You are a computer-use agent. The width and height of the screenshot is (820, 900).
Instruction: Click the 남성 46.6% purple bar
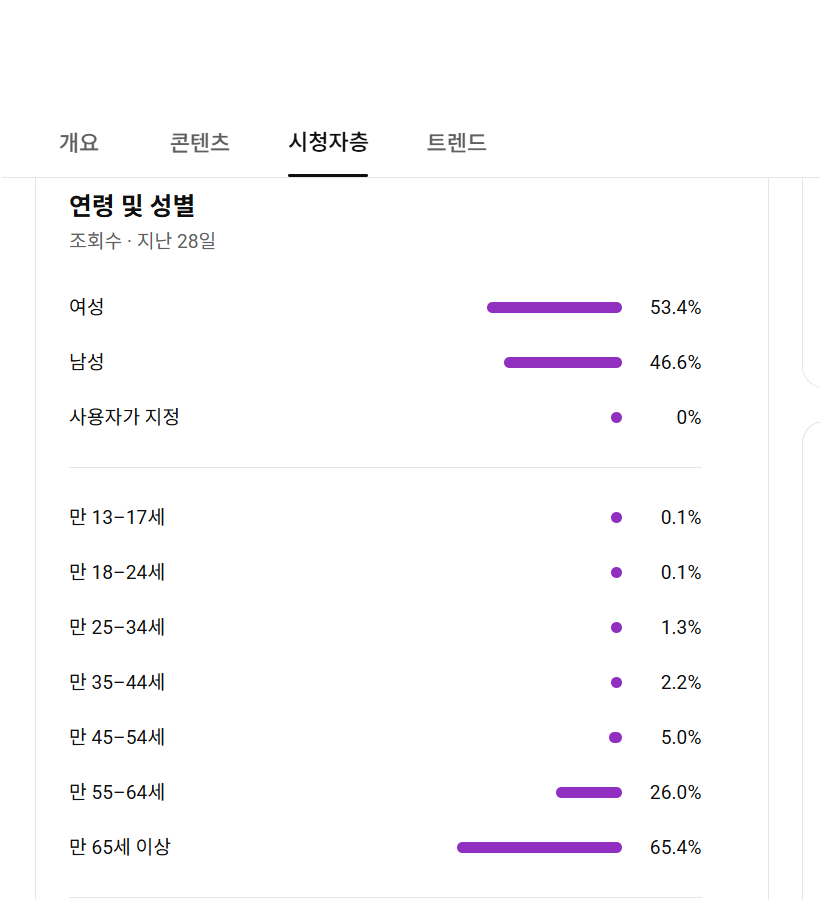click(x=563, y=363)
